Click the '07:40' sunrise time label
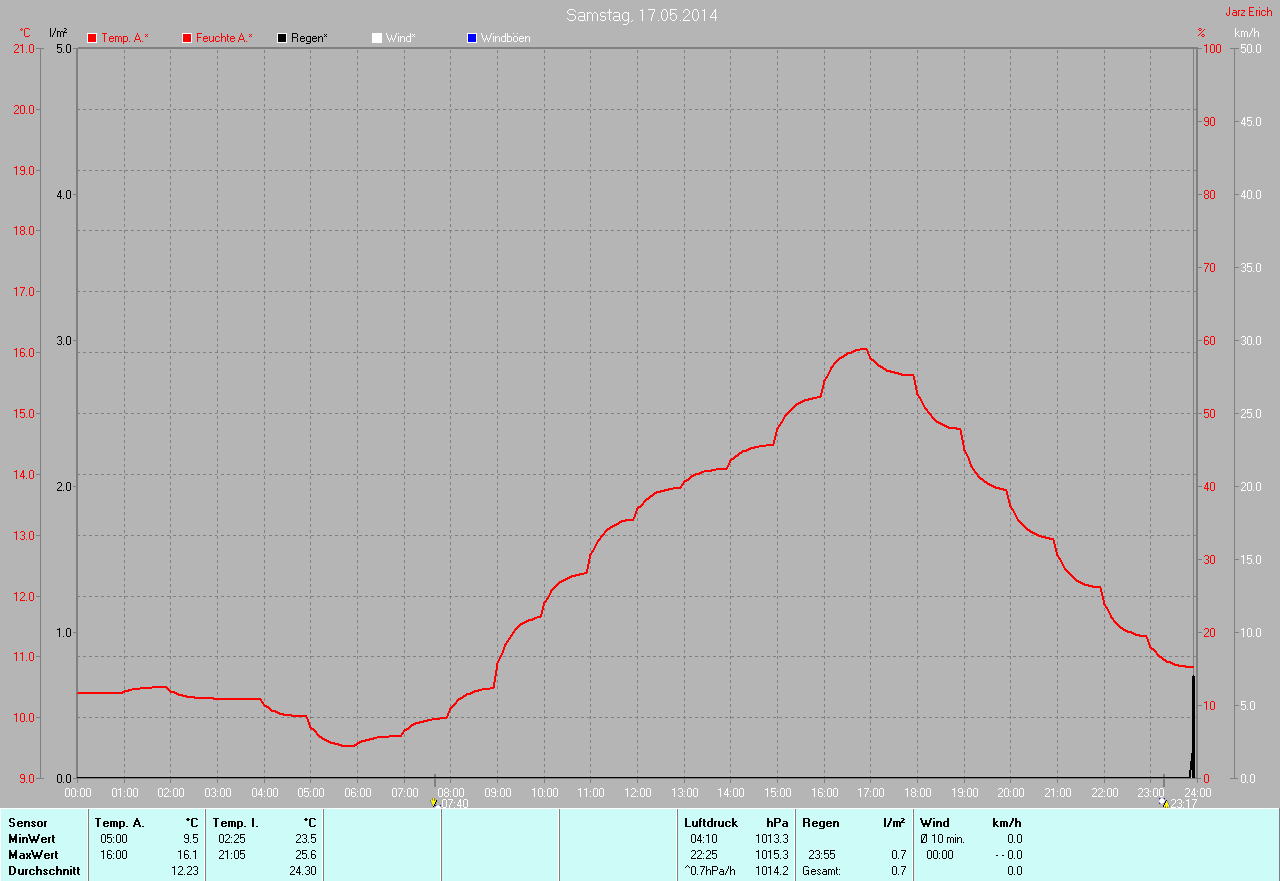The width and height of the screenshot is (1280, 881). coord(453,803)
